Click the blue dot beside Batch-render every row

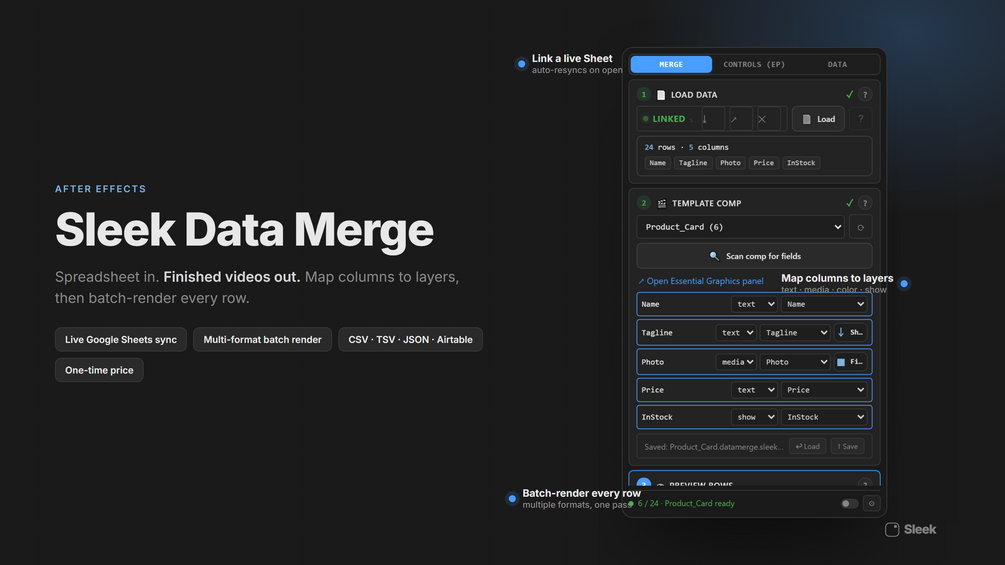(511, 498)
